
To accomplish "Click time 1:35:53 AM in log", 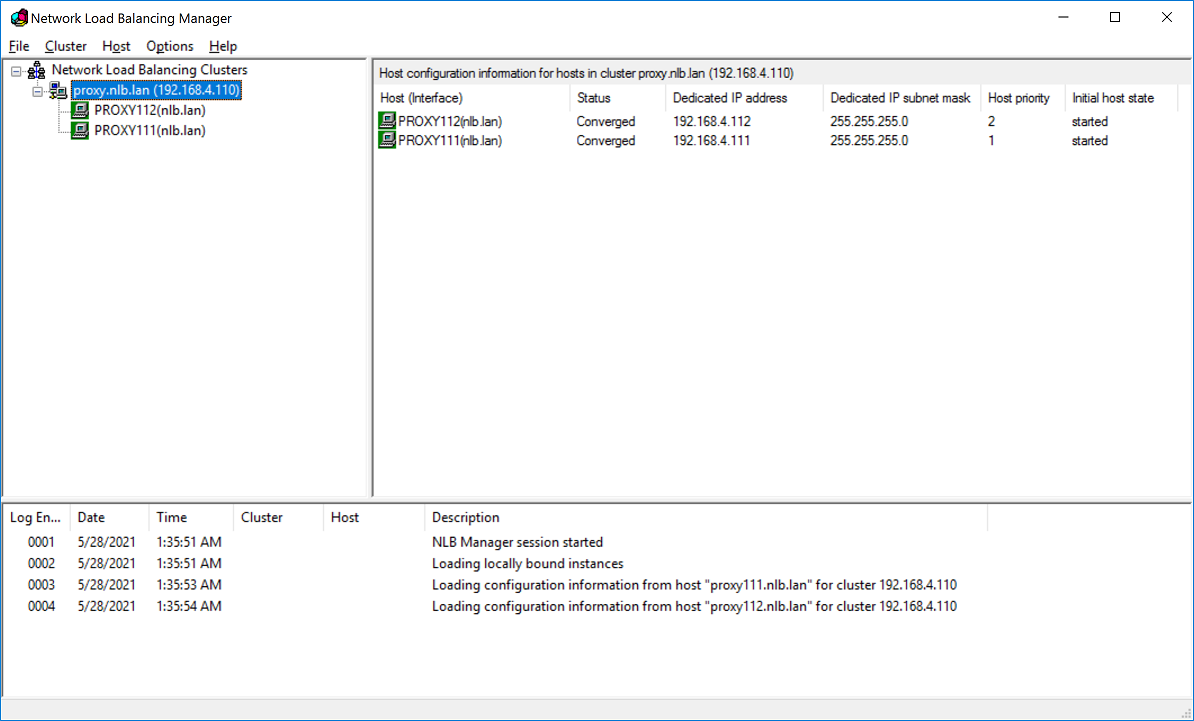I will pyautogui.click(x=189, y=585).
